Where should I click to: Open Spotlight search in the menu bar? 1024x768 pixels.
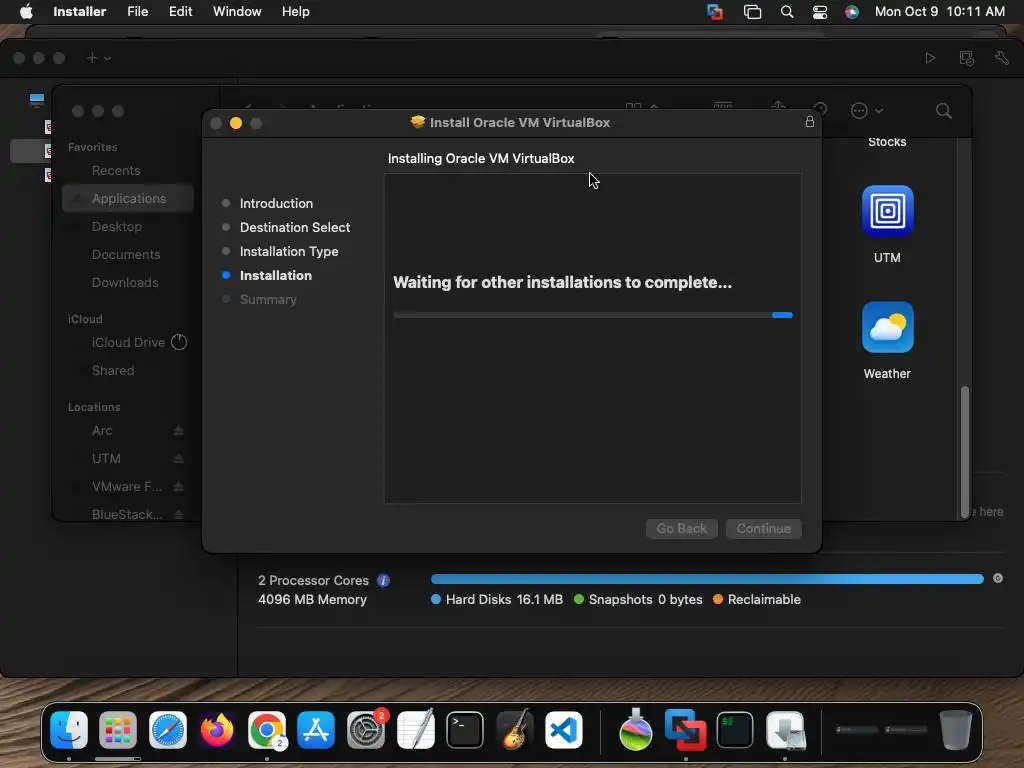(x=787, y=12)
